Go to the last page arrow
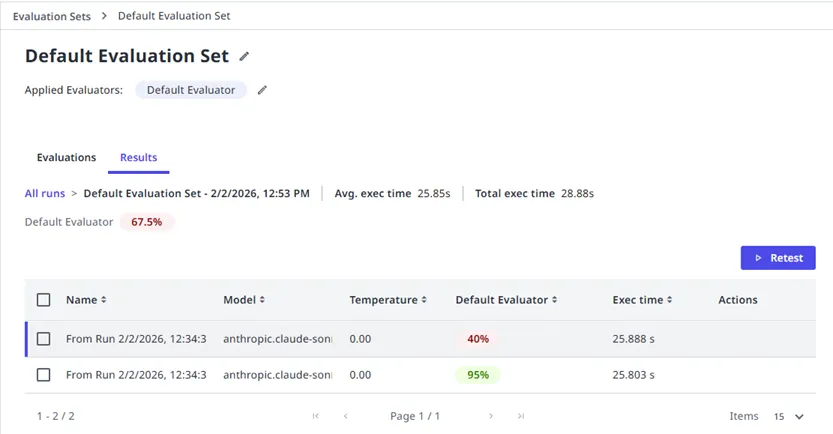This screenshot has height=434, width=833. [521, 416]
